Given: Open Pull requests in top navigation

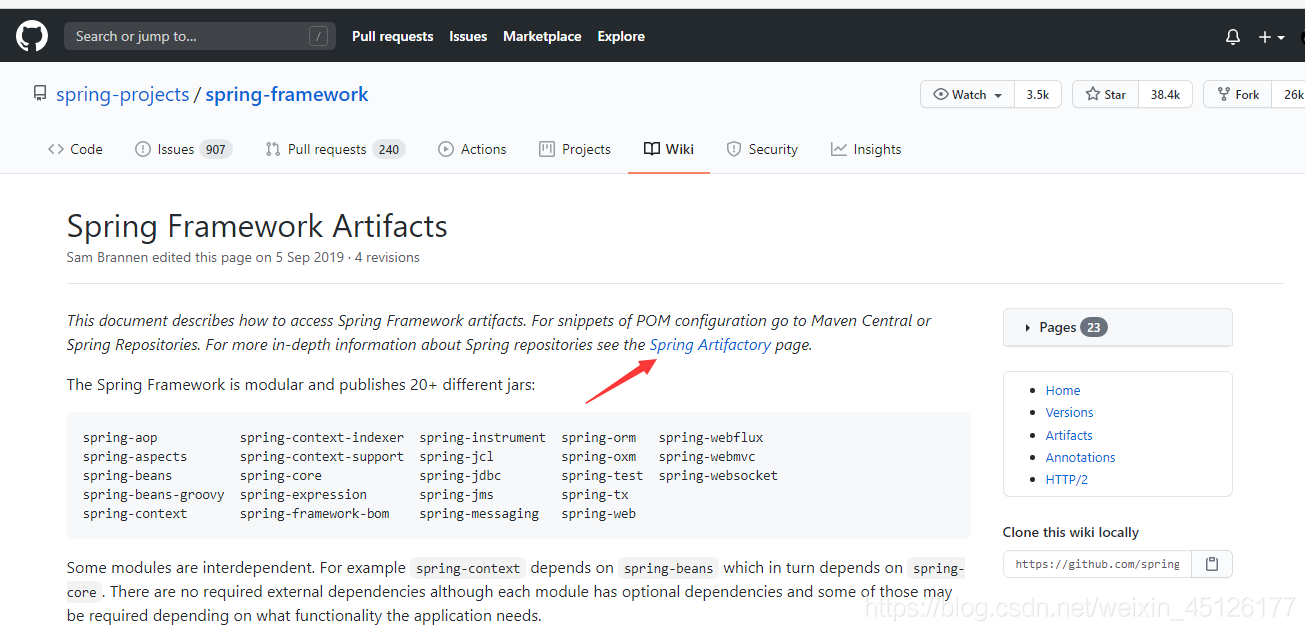Looking at the screenshot, I should (393, 36).
